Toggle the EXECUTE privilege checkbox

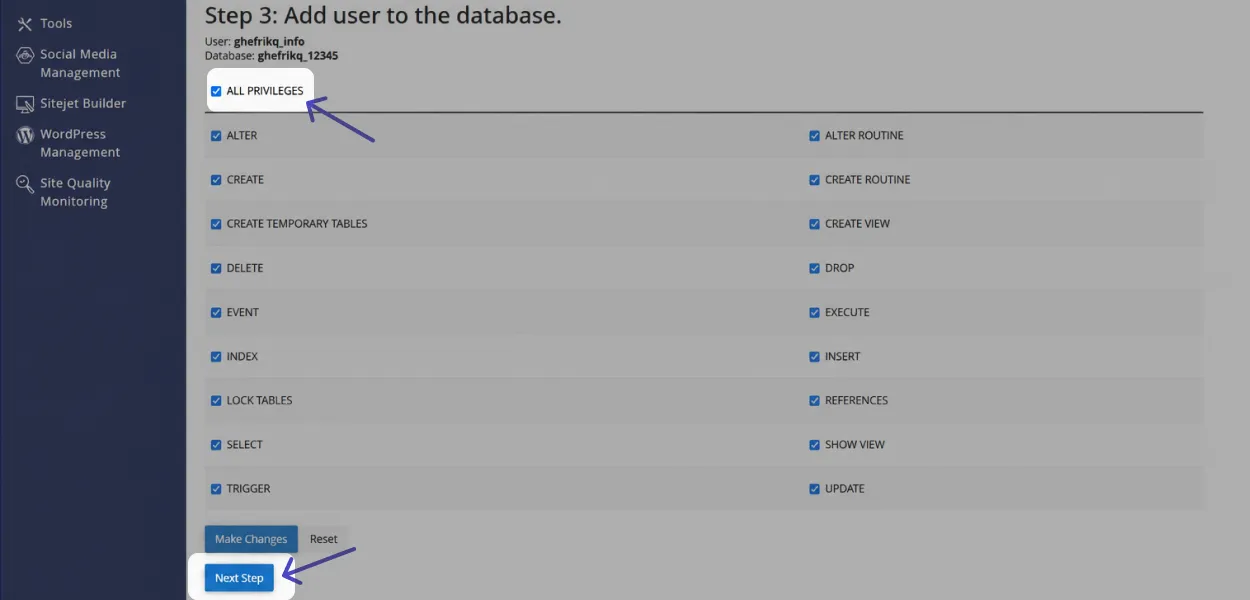pyautogui.click(x=814, y=312)
